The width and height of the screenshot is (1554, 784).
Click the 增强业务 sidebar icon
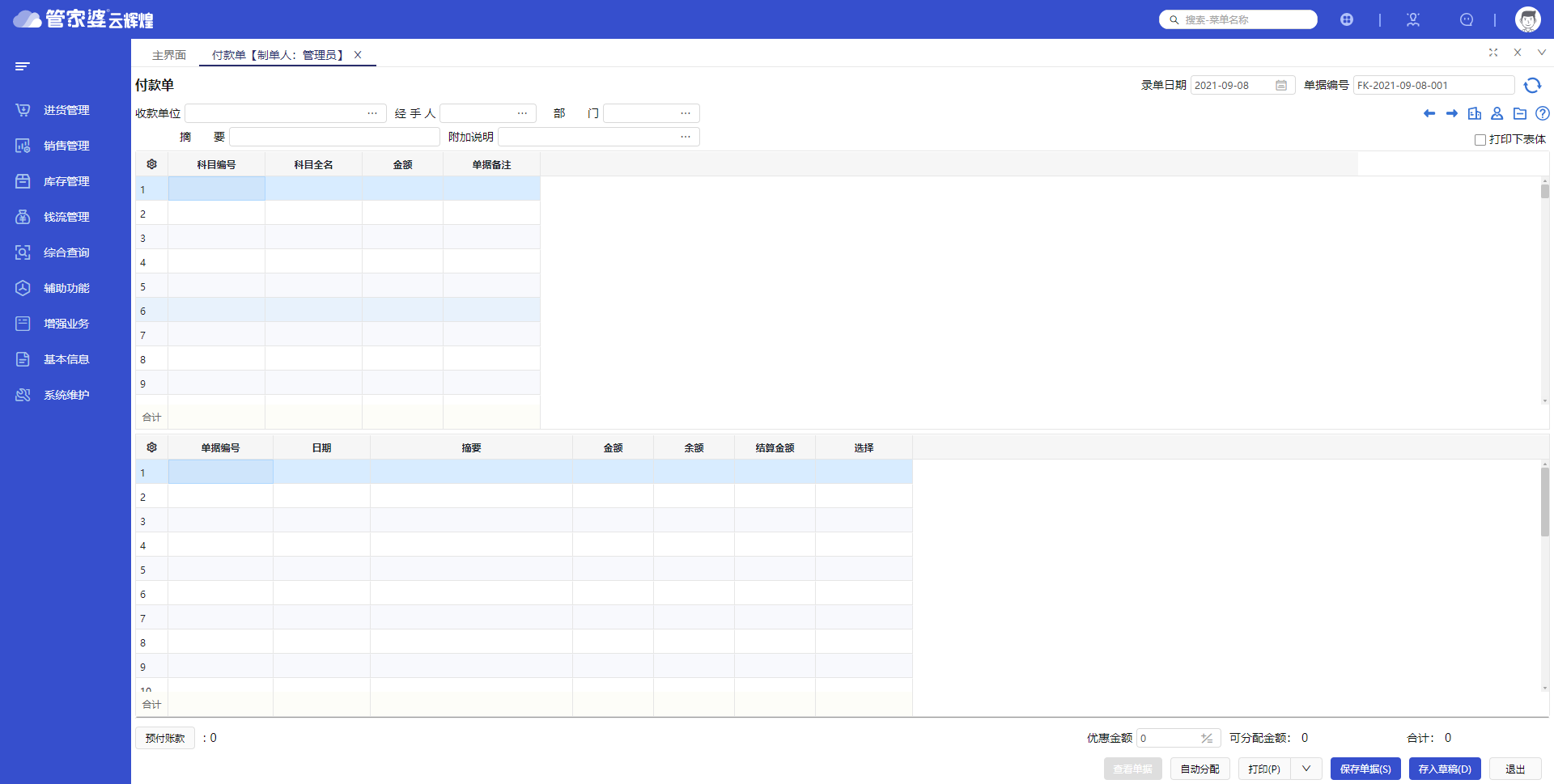[23, 324]
